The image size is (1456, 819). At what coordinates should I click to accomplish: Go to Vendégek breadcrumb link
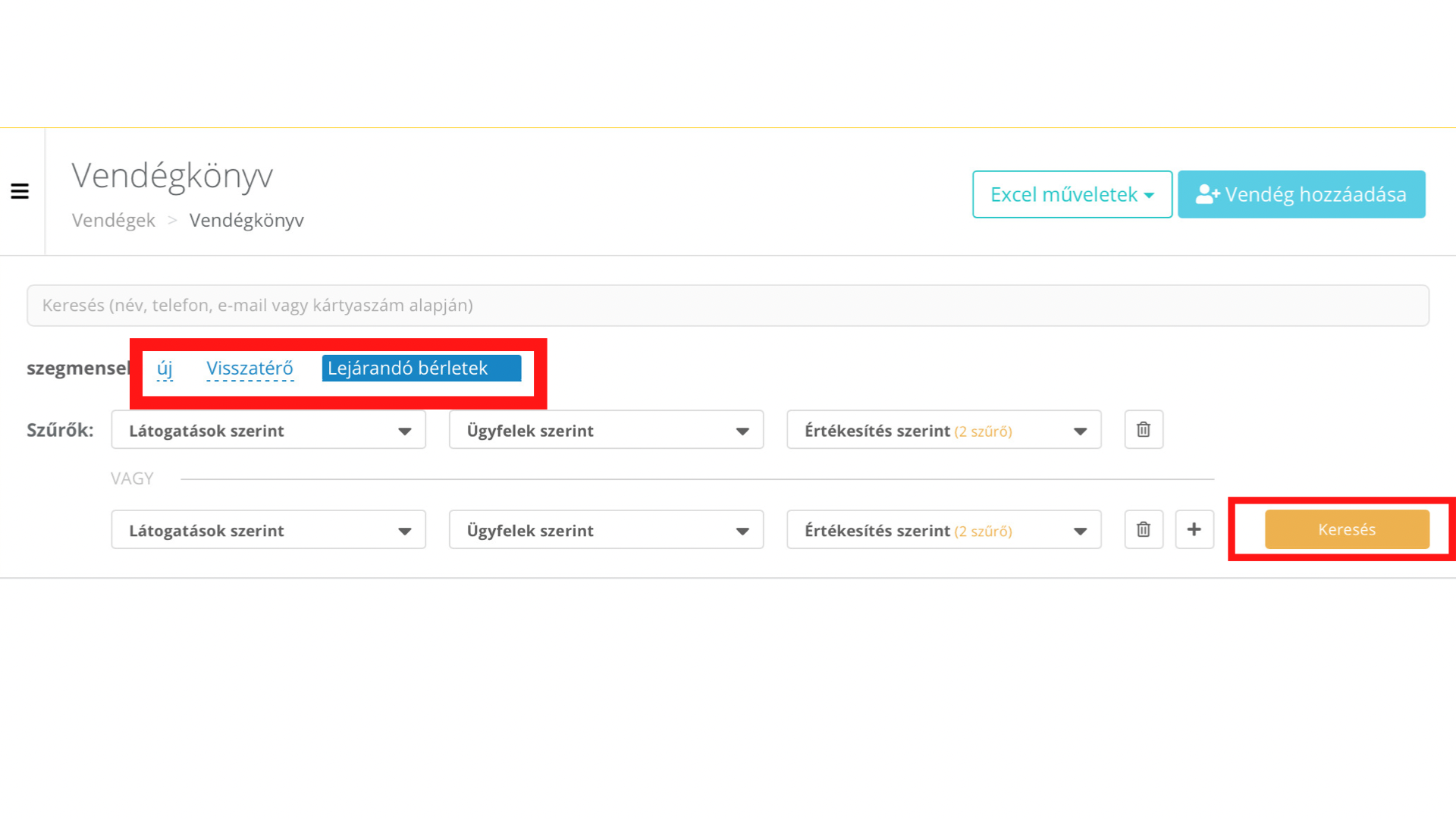113,220
